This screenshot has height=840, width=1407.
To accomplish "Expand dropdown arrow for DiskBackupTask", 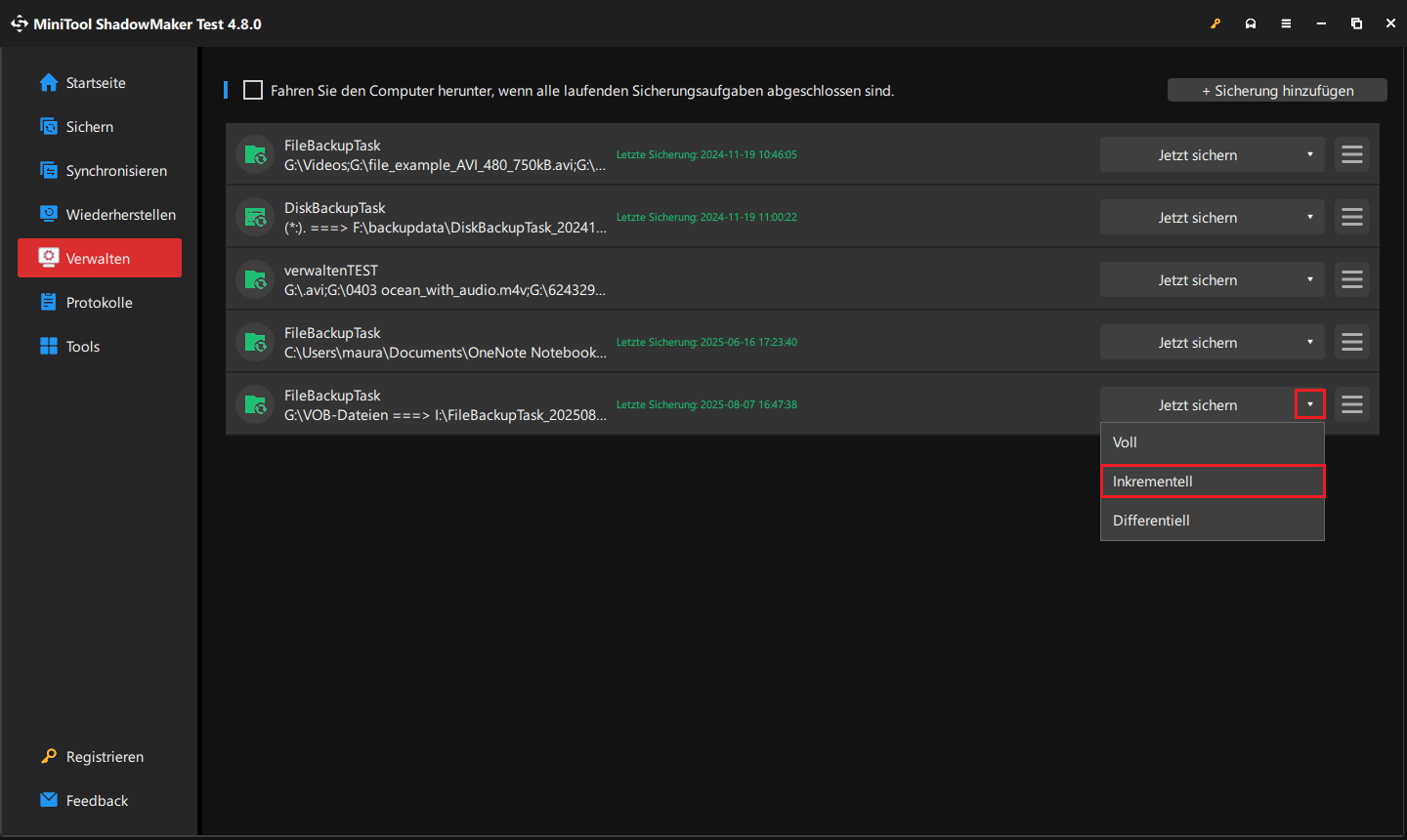I will [1310, 217].
